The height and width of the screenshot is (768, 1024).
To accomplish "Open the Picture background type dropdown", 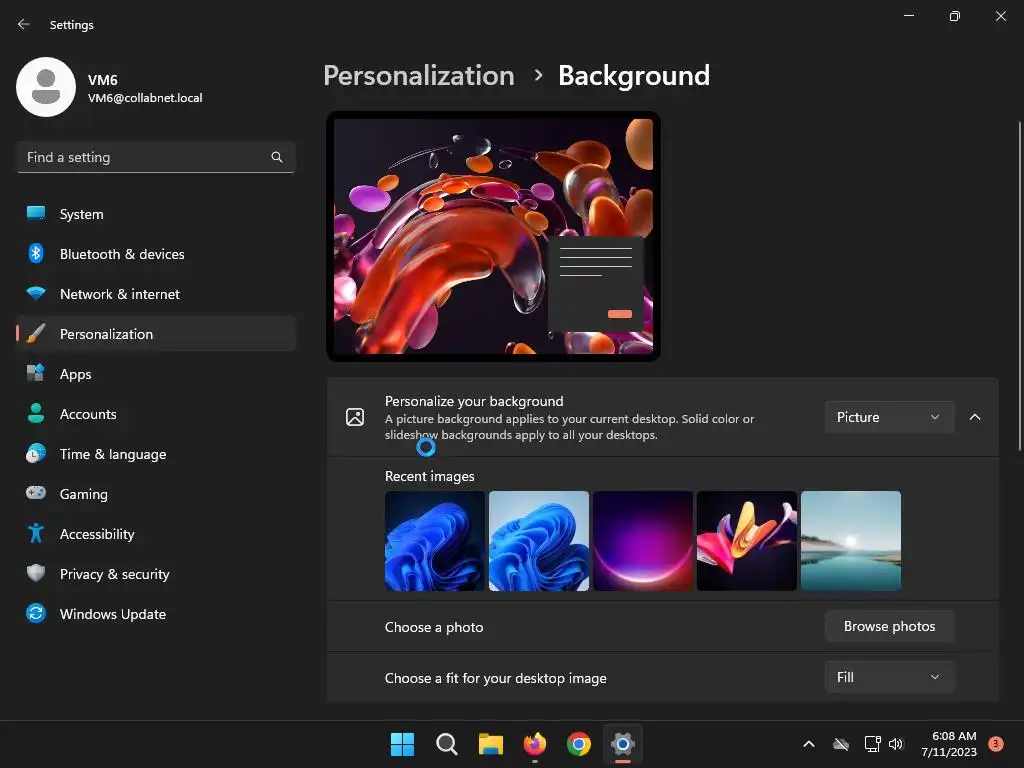I will coord(889,417).
